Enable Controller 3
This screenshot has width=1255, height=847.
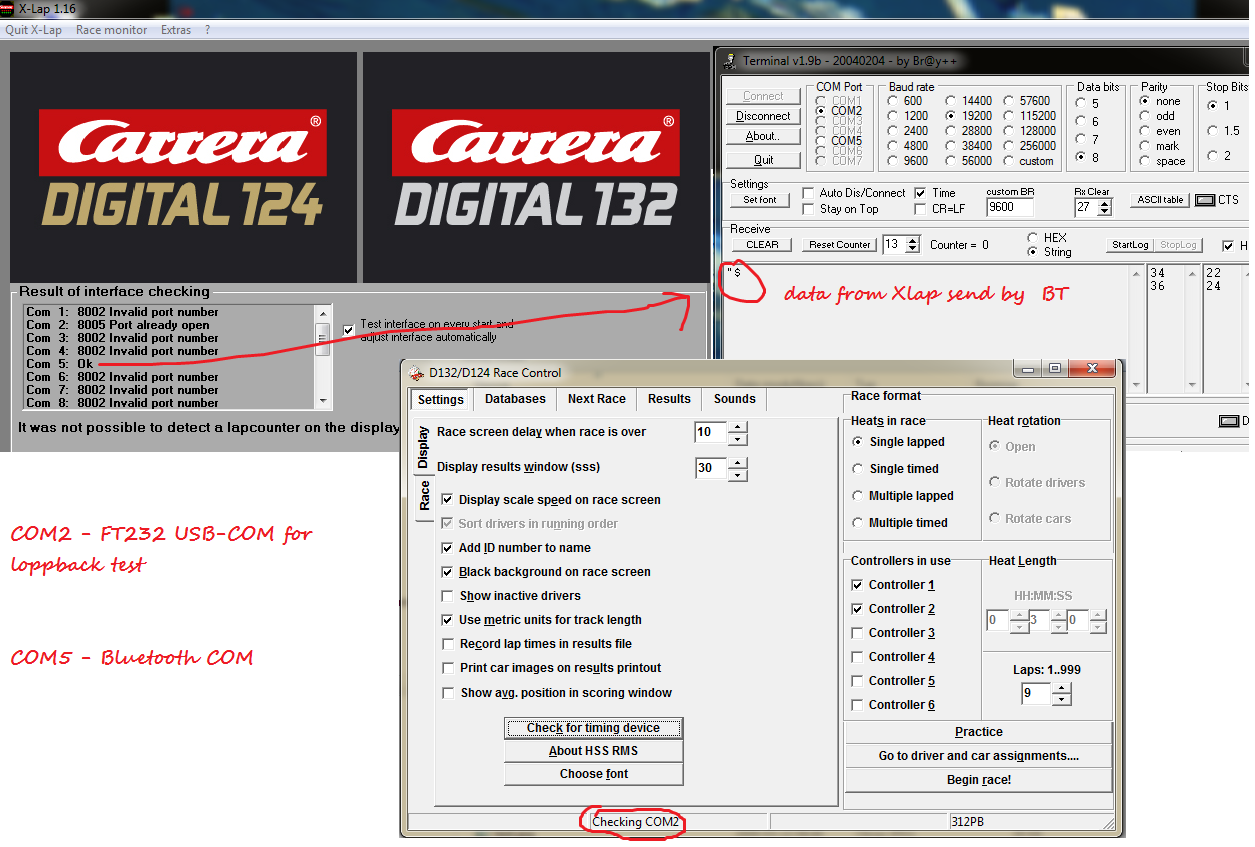(x=857, y=633)
